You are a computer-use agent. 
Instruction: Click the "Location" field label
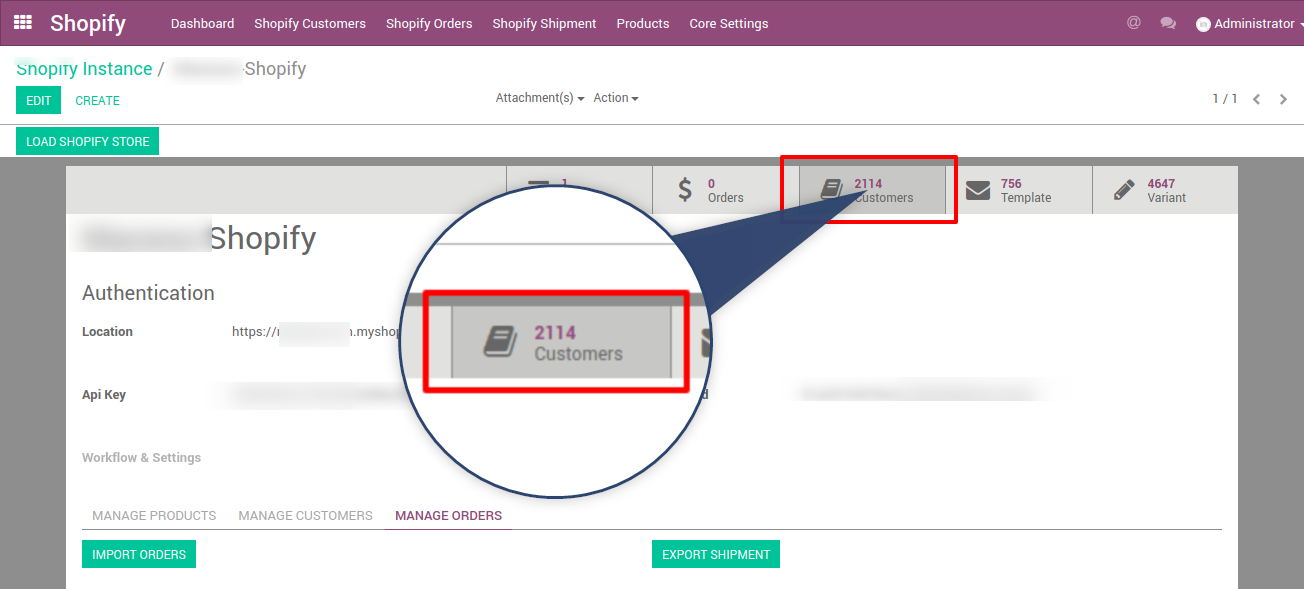click(107, 332)
